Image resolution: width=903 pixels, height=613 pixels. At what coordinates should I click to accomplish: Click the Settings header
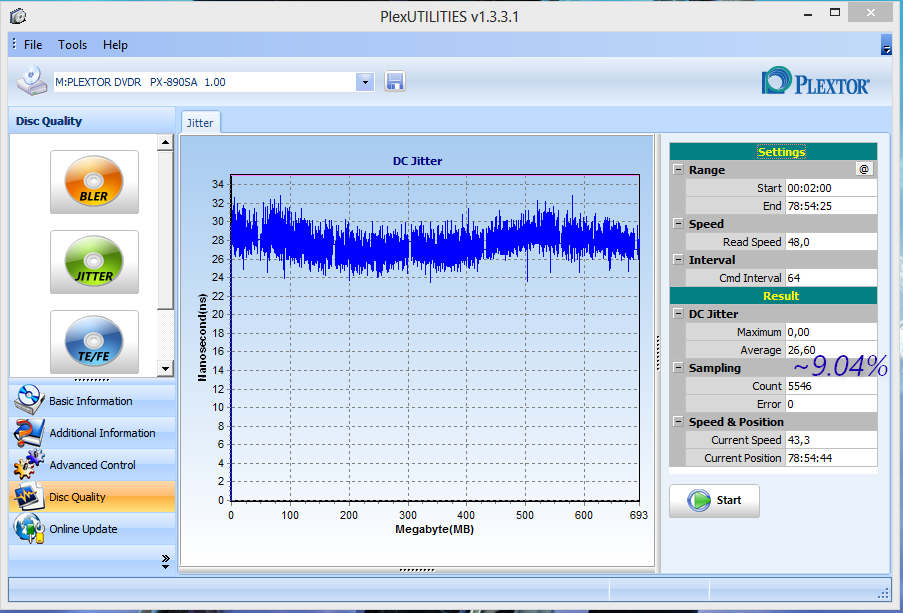coord(773,152)
